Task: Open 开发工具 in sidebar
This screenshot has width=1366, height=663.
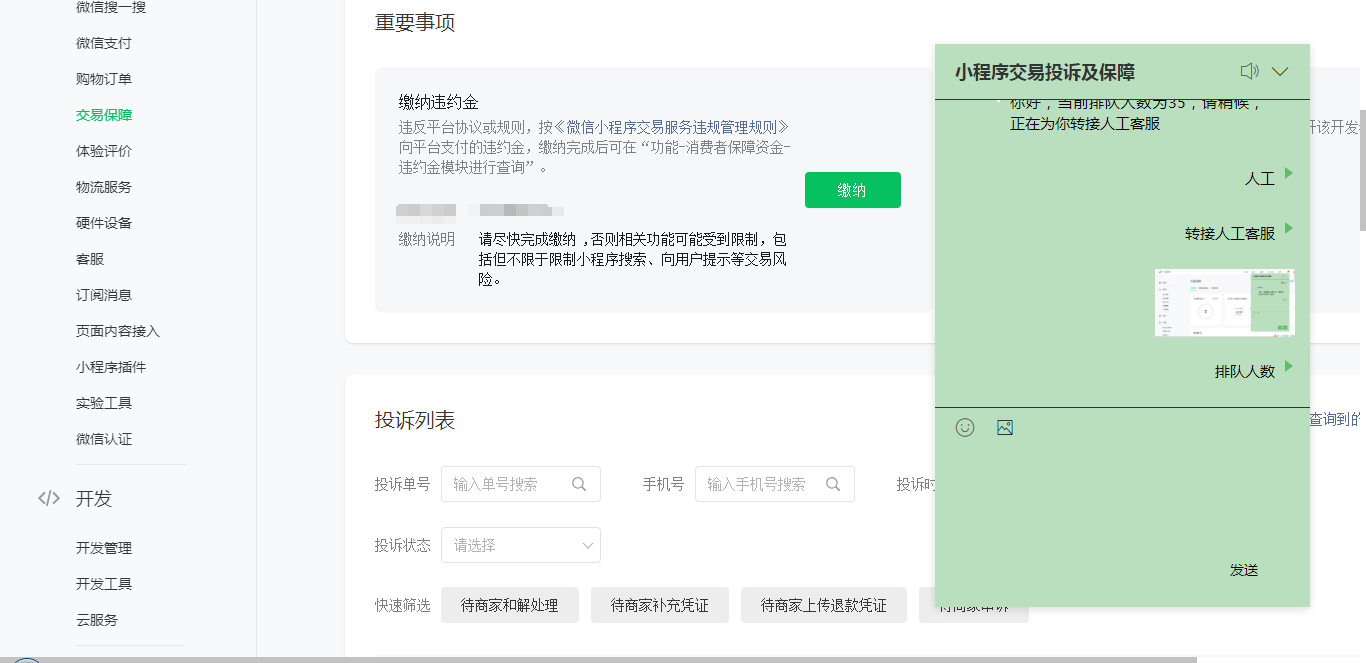Action: [x=104, y=584]
